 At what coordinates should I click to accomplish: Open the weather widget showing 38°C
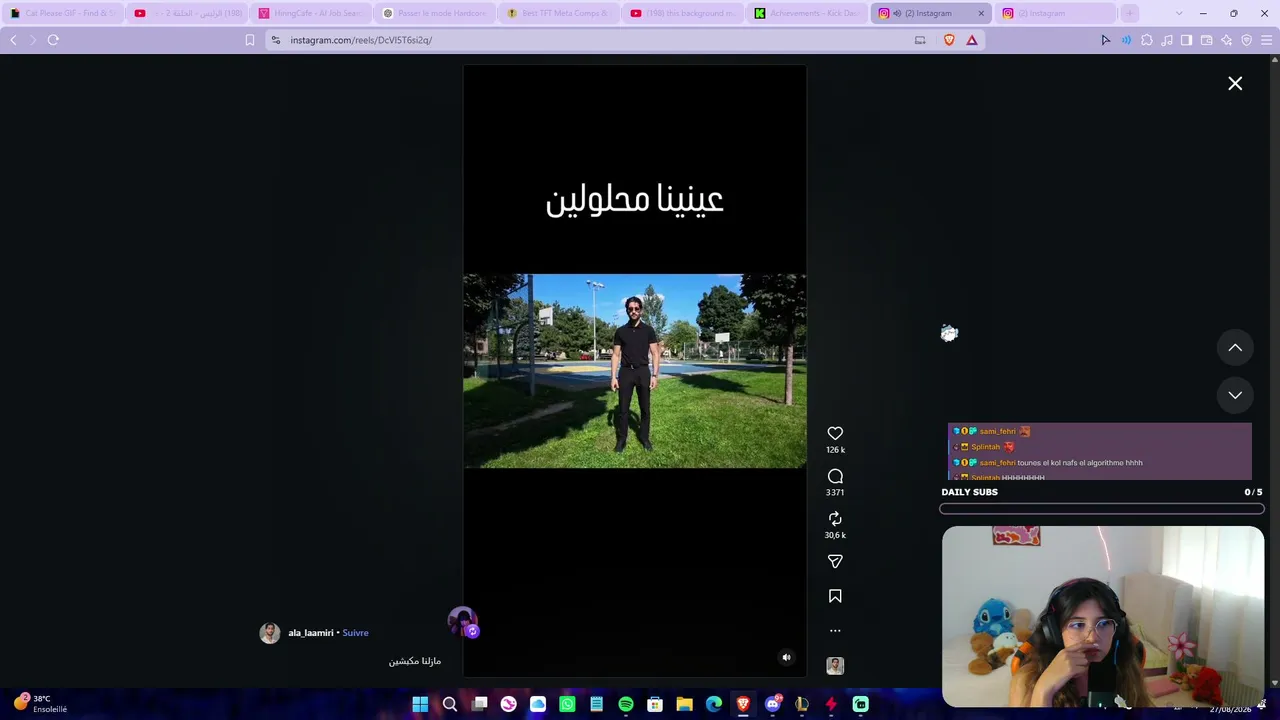pos(40,703)
